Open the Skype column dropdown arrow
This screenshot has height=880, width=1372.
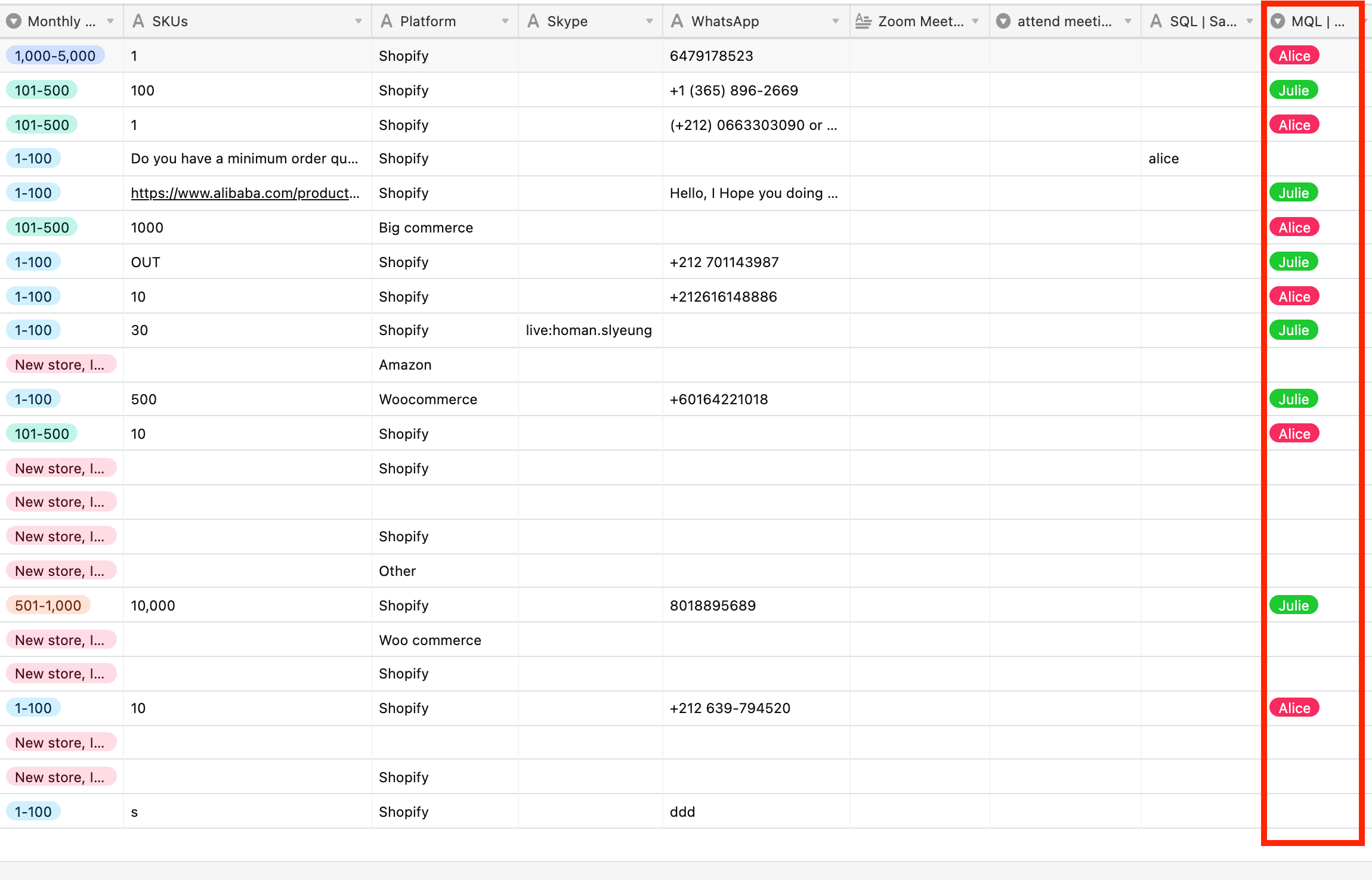click(650, 21)
